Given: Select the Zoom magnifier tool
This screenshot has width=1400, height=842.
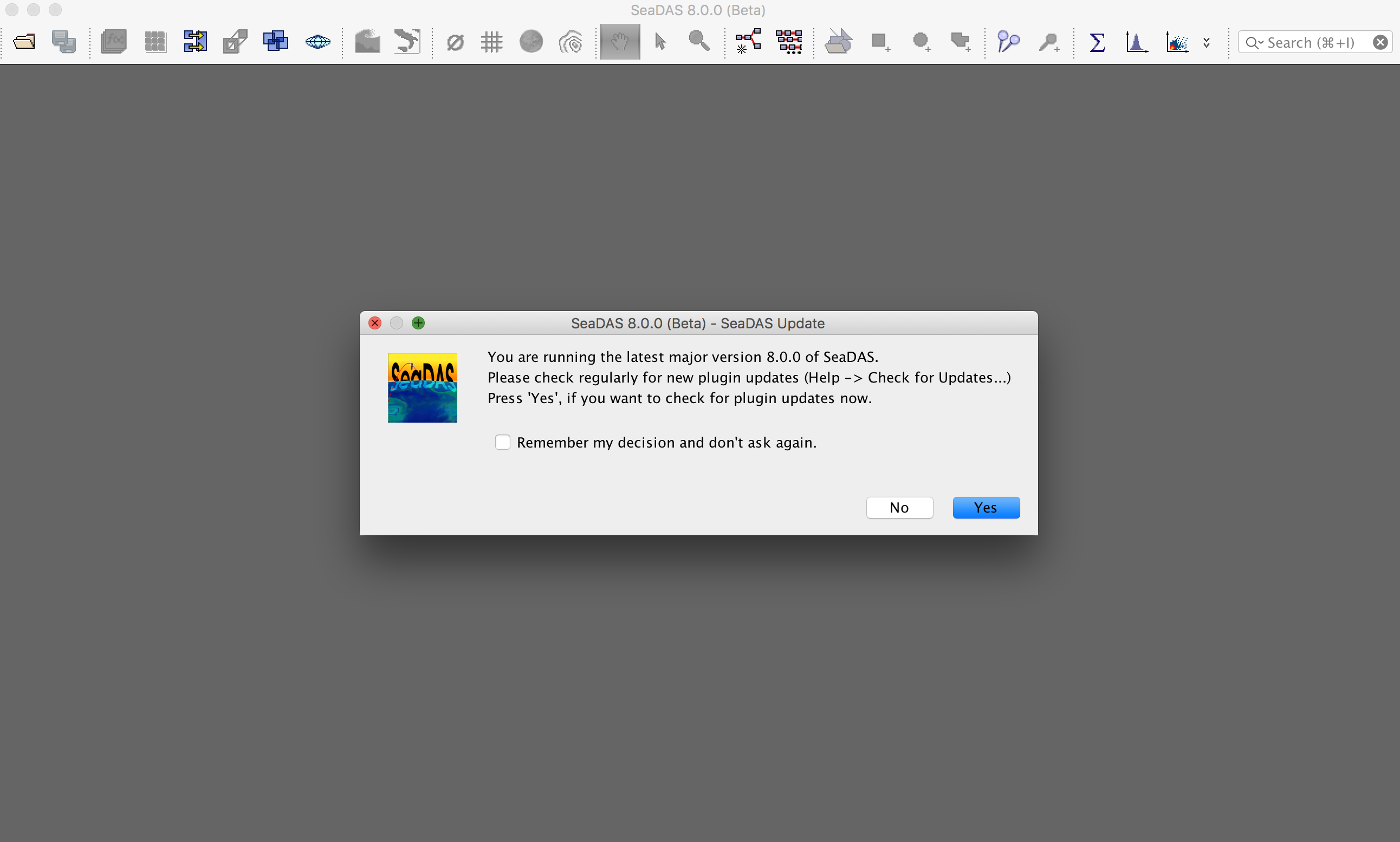Looking at the screenshot, I should point(699,41).
